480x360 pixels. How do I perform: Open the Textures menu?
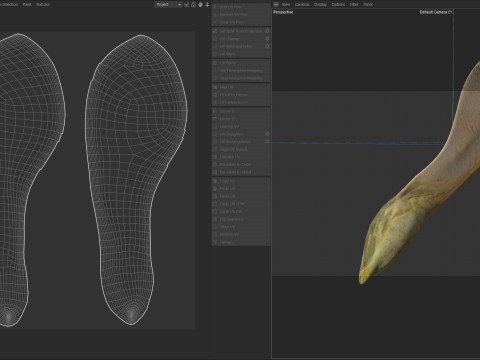pos(43,5)
